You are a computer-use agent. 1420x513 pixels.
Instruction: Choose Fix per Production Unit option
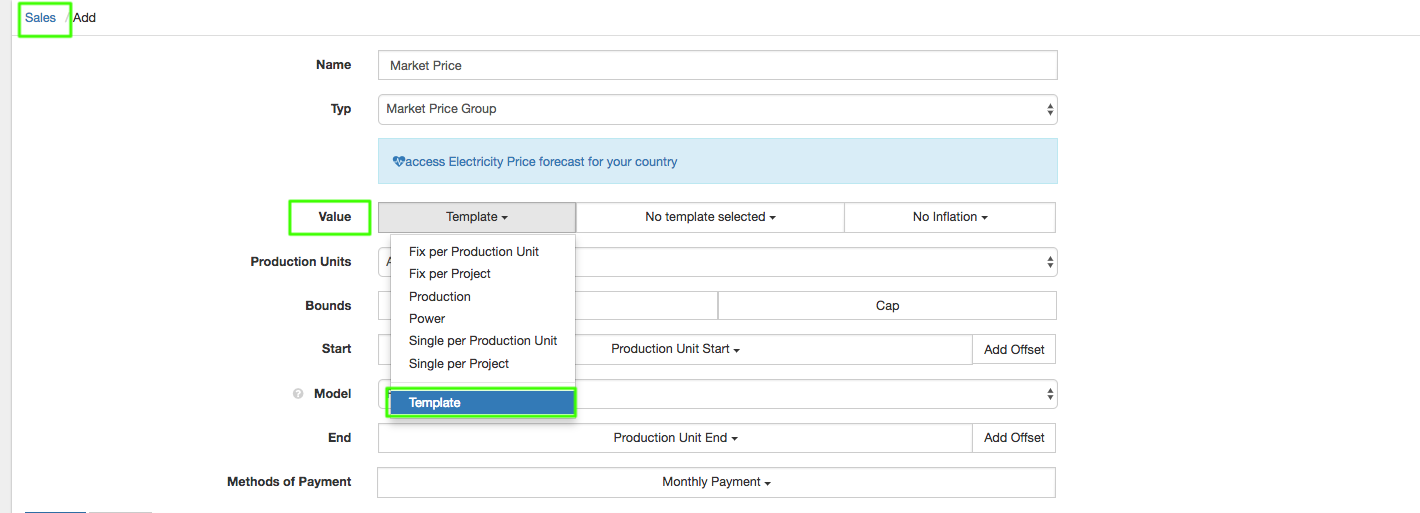[474, 252]
